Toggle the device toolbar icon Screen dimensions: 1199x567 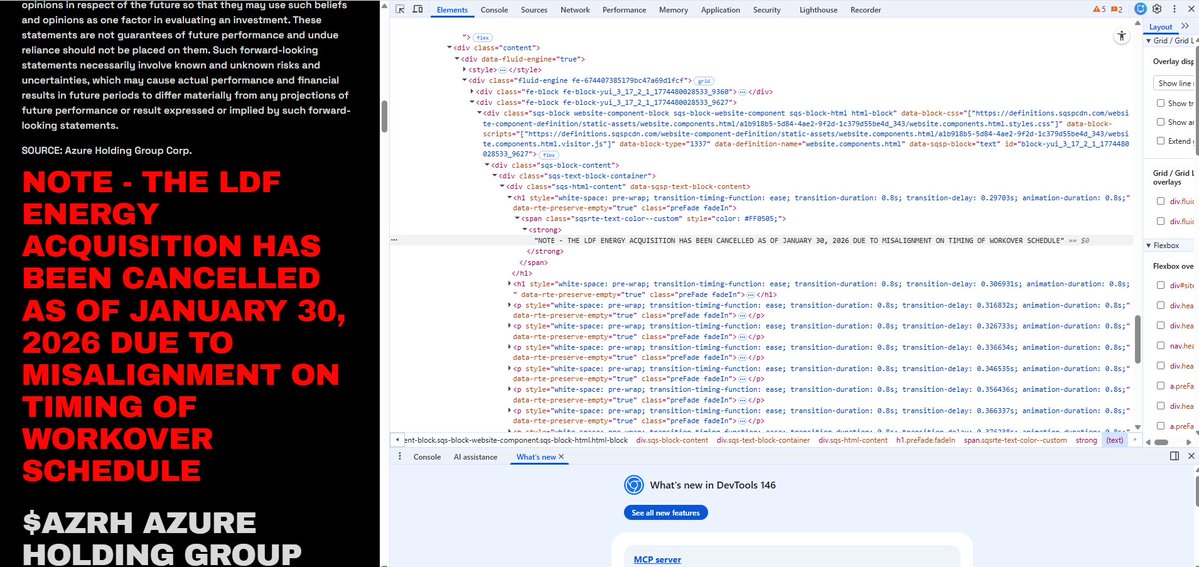tap(418, 9)
